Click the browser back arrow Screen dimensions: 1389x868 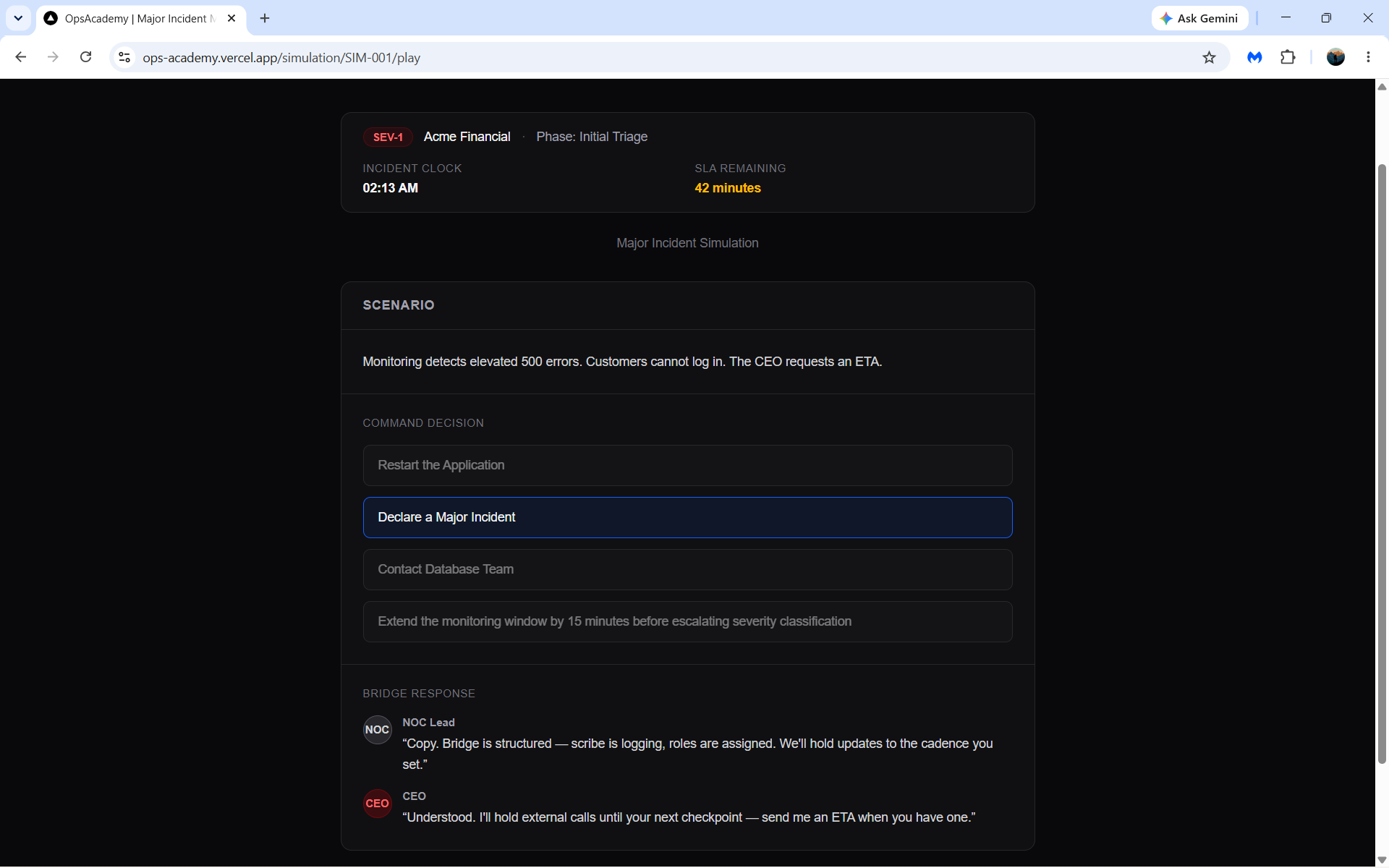(x=21, y=57)
